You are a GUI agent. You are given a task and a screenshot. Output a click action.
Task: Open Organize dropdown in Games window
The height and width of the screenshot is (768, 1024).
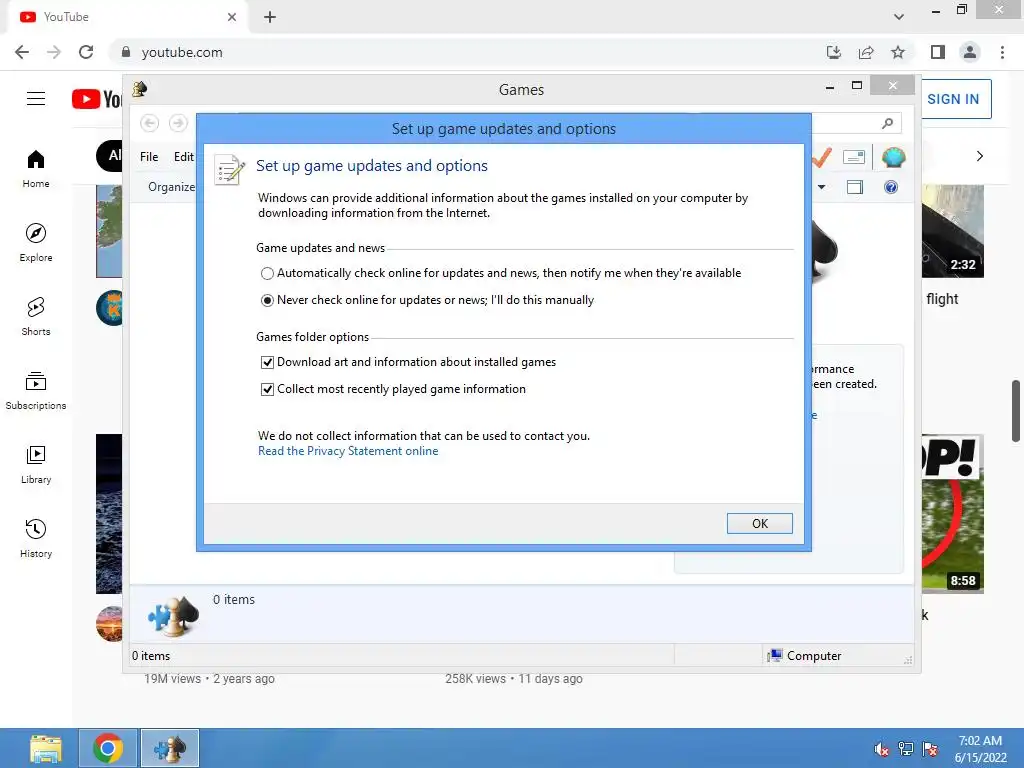[171, 187]
